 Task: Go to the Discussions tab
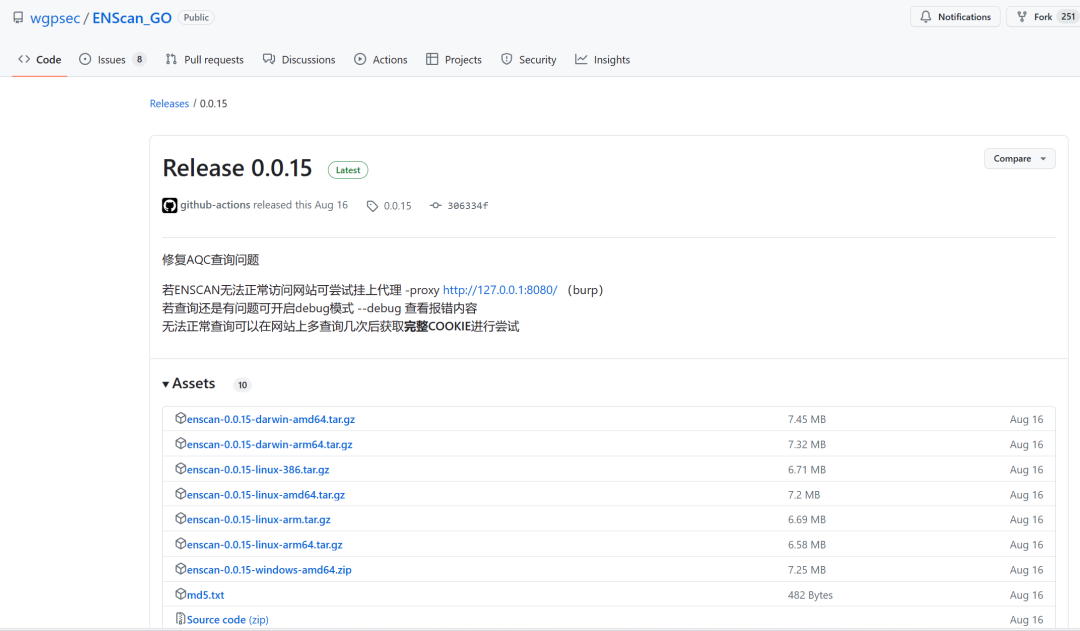[x=299, y=60]
